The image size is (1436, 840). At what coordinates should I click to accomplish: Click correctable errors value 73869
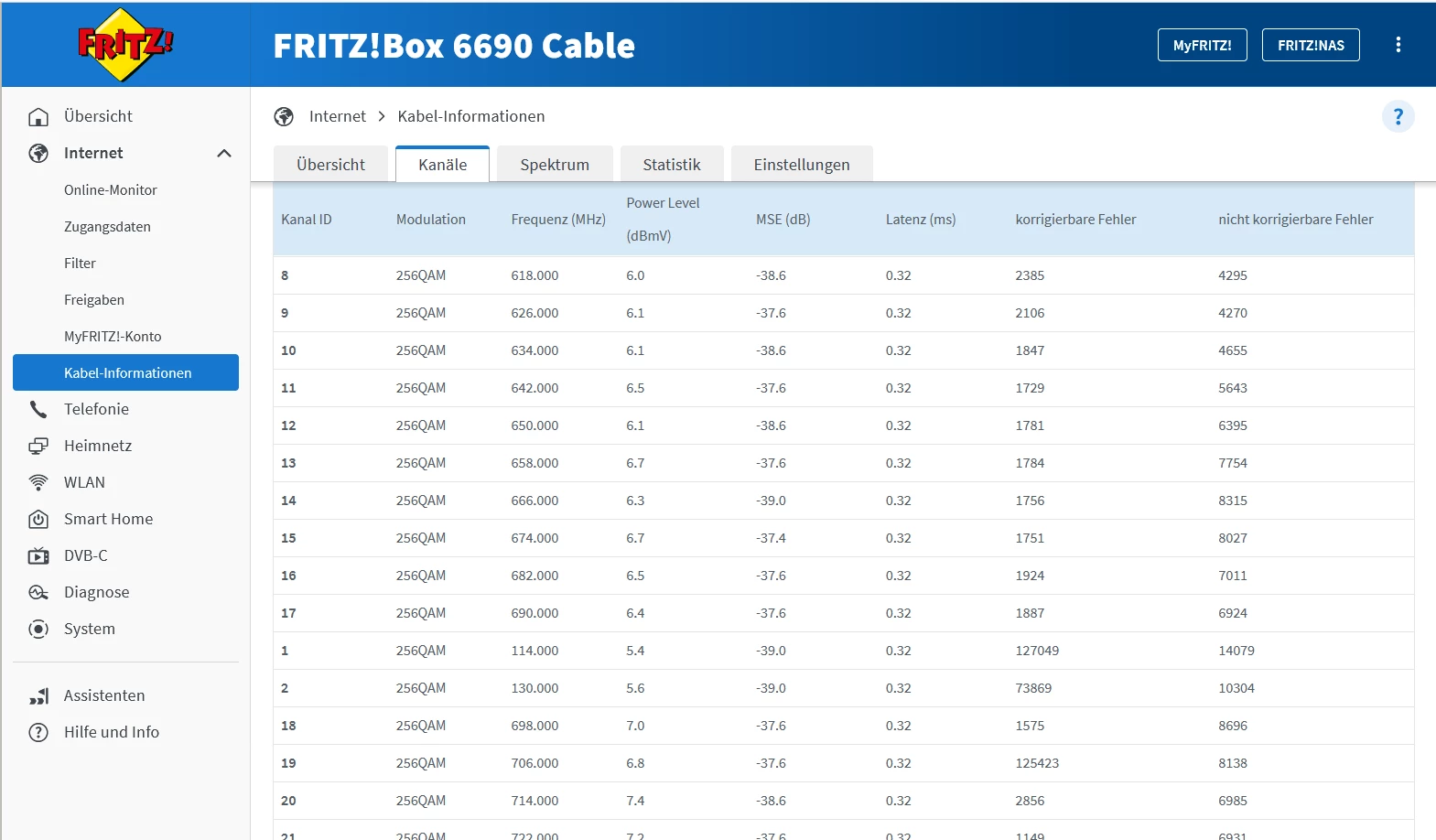pyautogui.click(x=1033, y=688)
